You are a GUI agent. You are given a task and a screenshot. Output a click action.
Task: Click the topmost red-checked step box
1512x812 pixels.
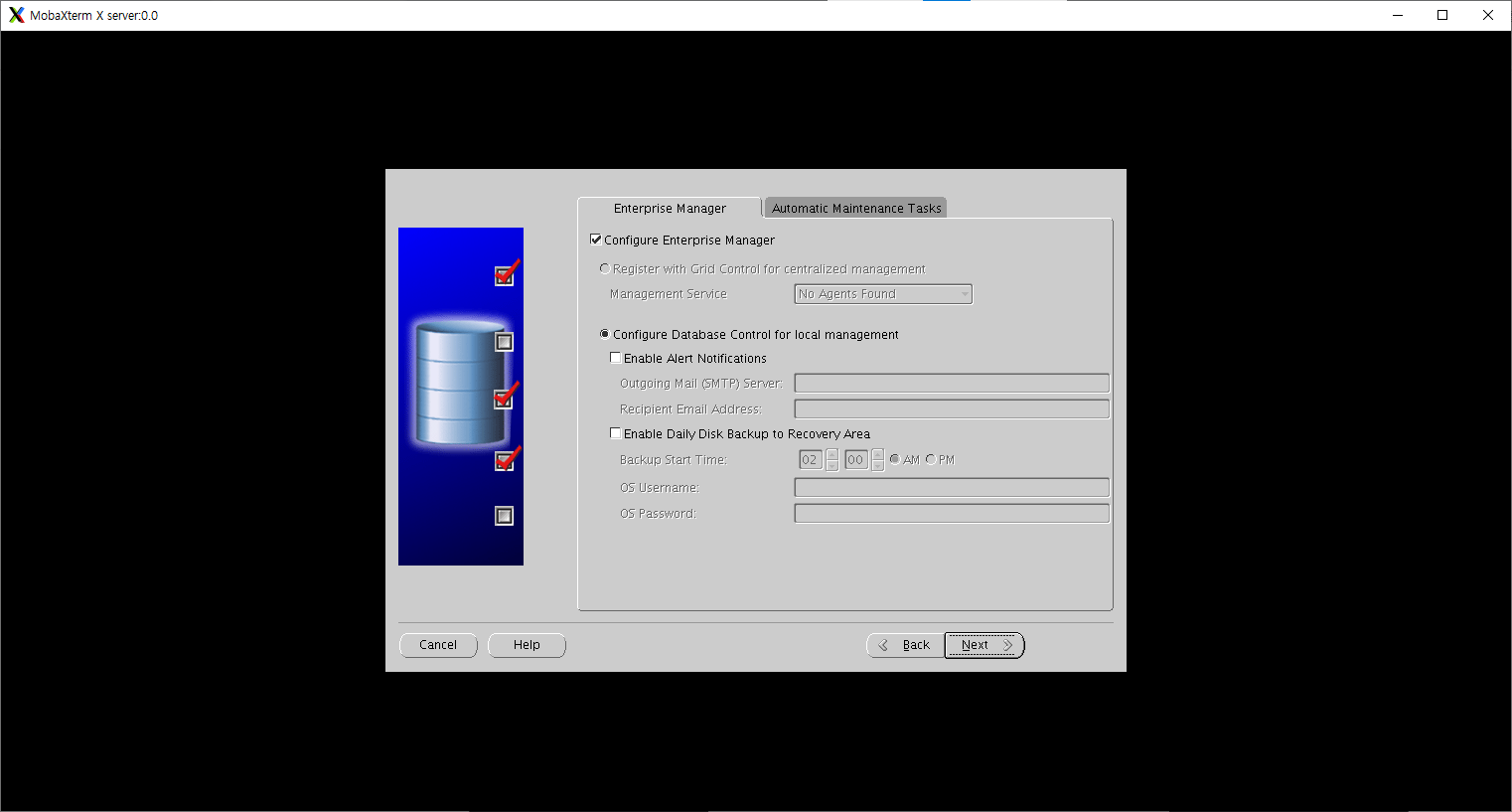click(505, 275)
